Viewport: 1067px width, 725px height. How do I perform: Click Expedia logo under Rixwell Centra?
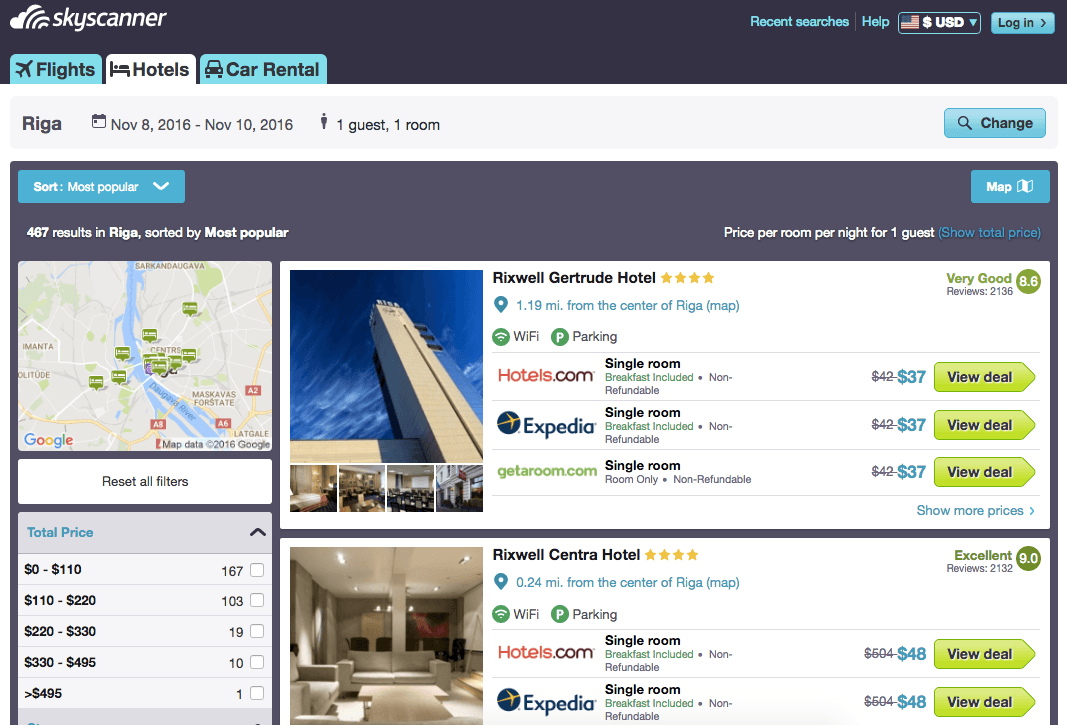tap(546, 702)
